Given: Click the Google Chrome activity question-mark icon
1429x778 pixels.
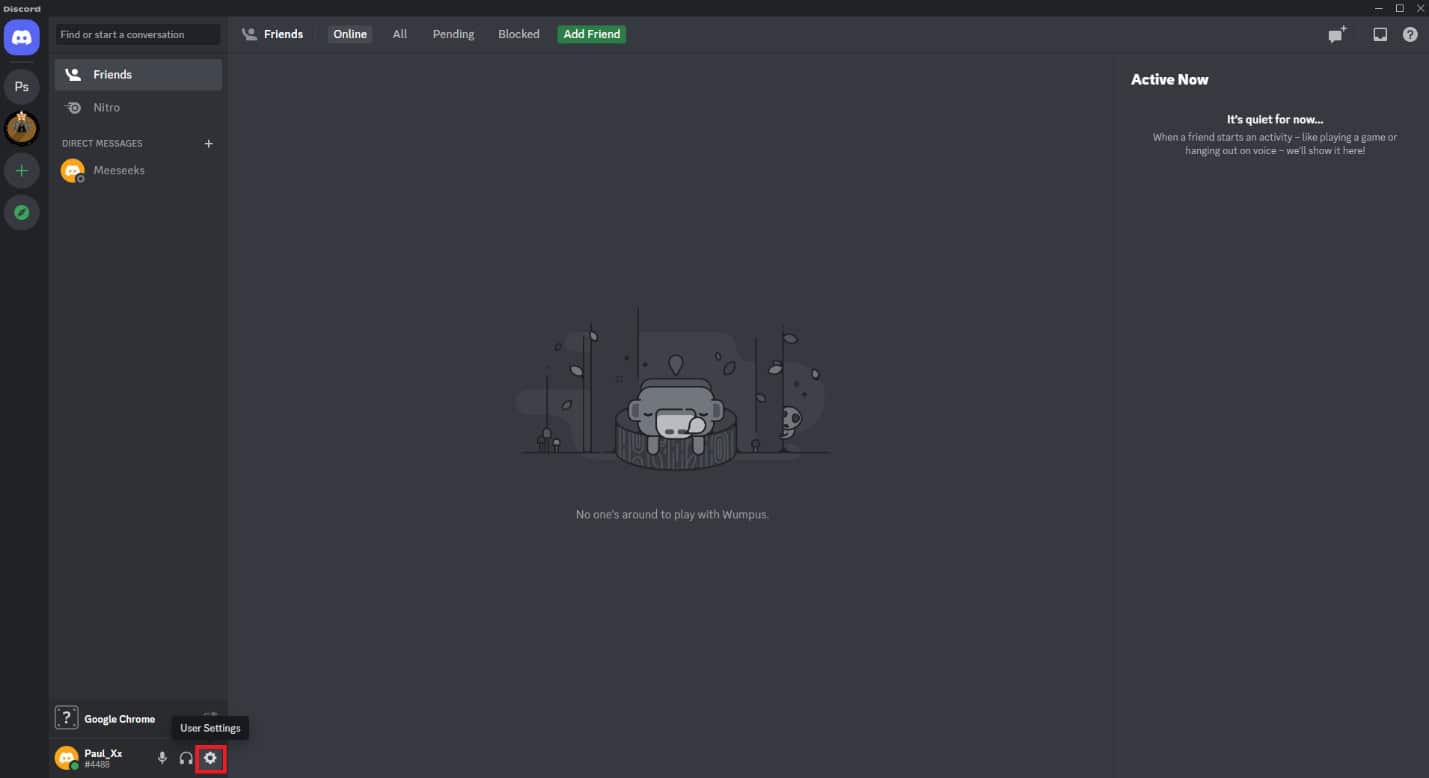Looking at the screenshot, I should tap(66, 717).
